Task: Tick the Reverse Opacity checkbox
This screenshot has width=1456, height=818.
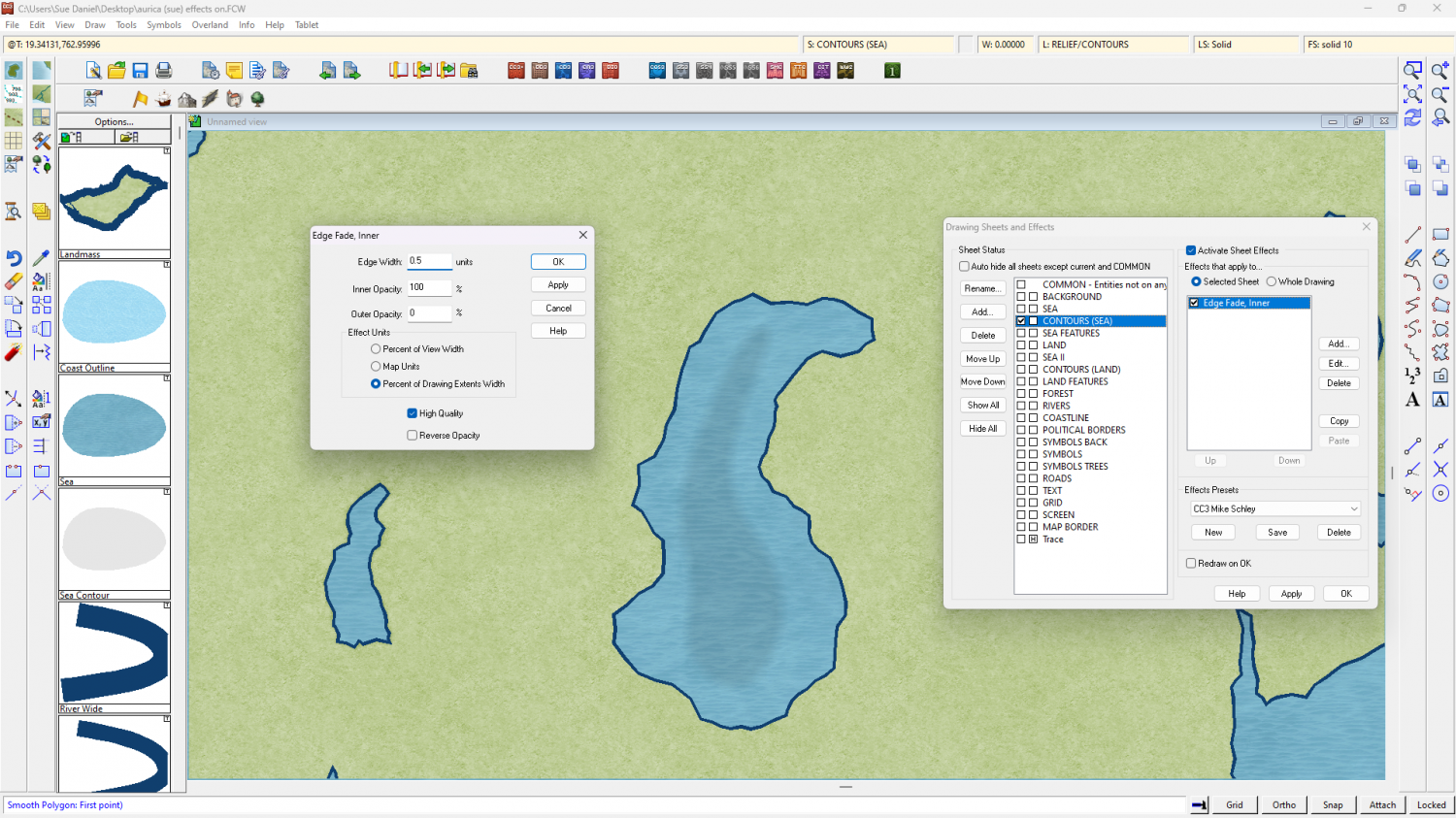Action: [413, 436]
